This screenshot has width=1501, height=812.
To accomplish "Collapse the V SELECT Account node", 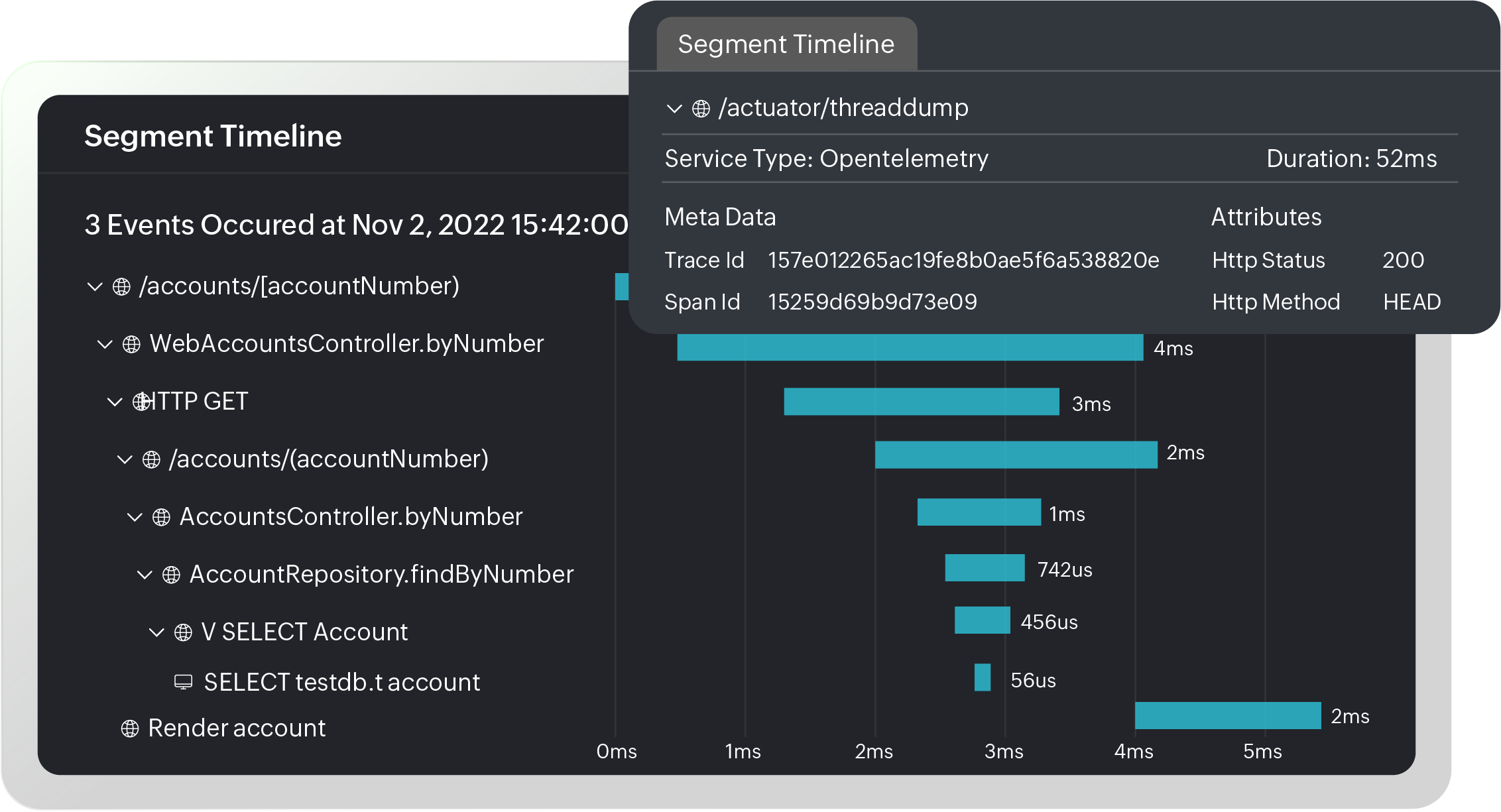I will click(x=156, y=632).
